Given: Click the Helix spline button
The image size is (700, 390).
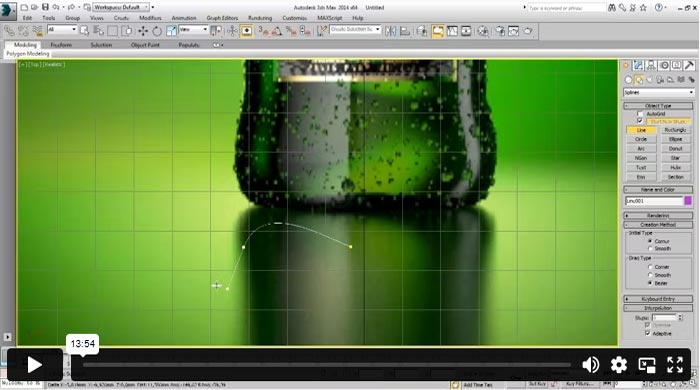Looking at the screenshot, I should [675, 167].
